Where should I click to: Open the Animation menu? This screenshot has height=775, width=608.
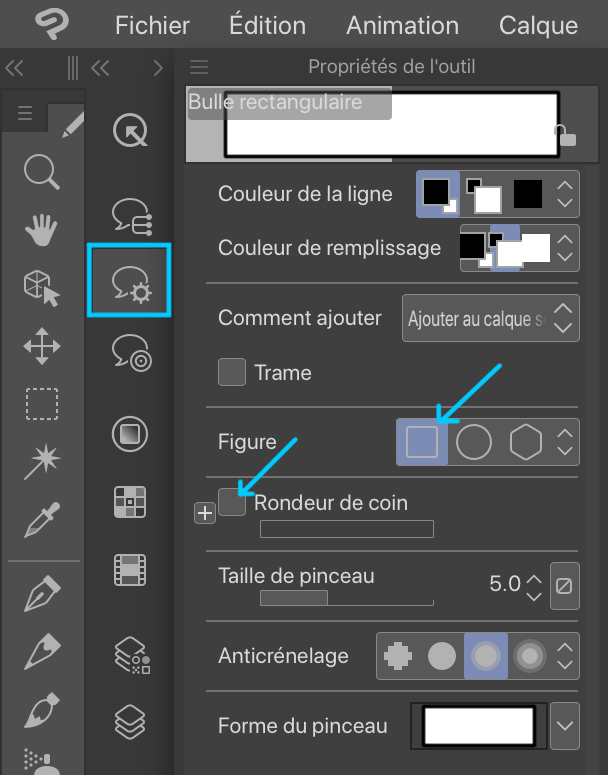pyautogui.click(x=402, y=25)
